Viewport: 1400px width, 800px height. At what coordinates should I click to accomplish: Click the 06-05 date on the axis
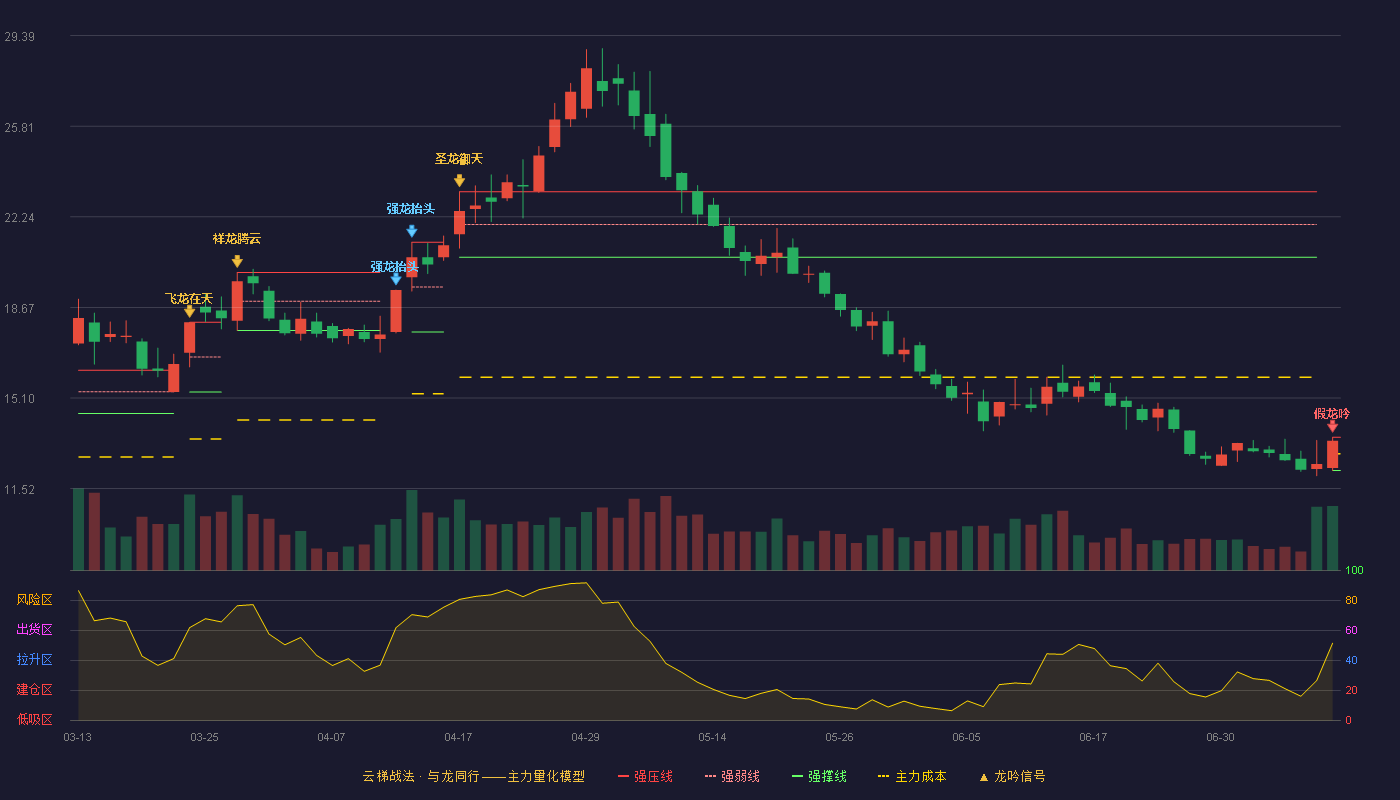[967, 737]
